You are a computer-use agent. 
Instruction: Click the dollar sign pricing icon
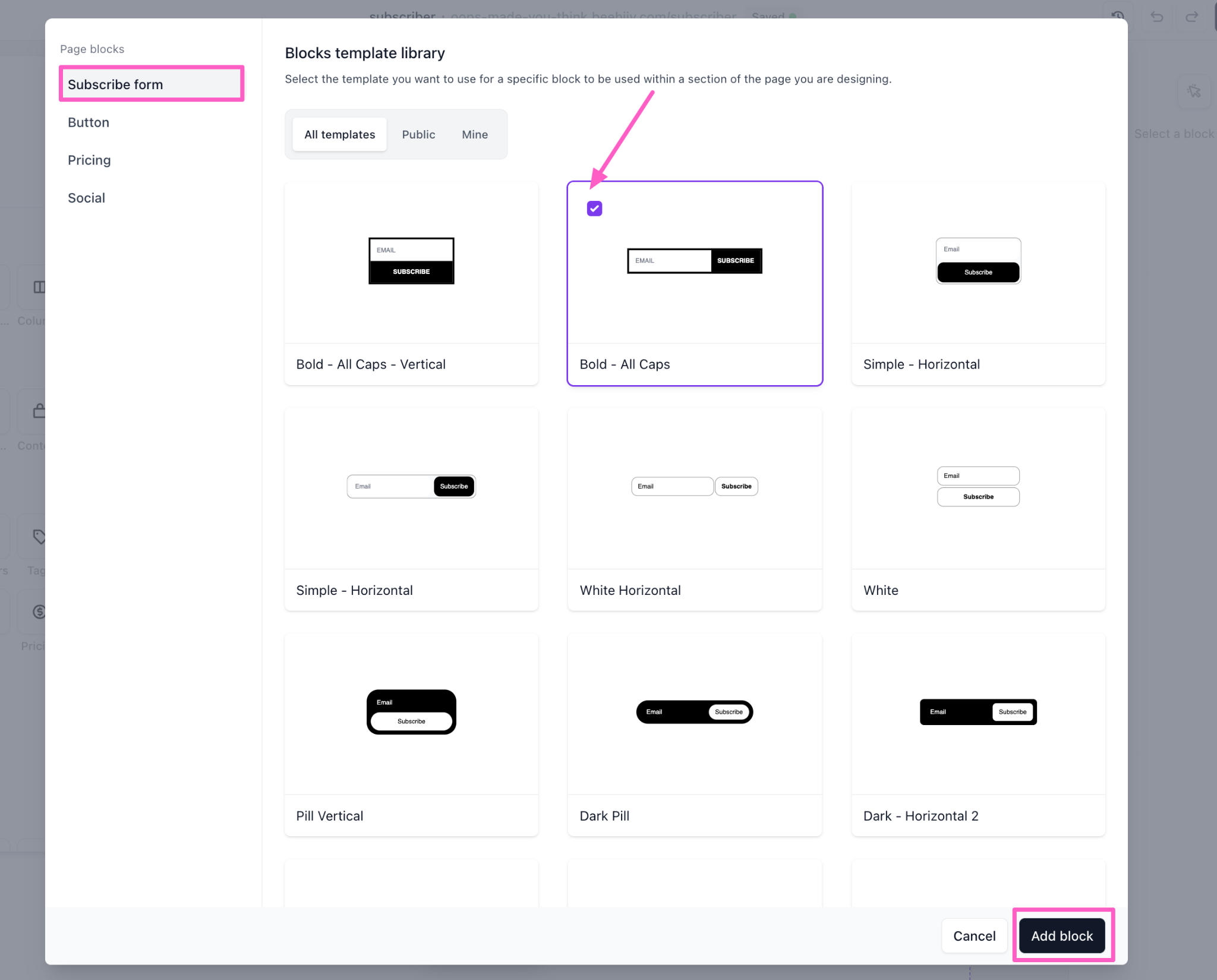pyautogui.click(x=39, y=612)
